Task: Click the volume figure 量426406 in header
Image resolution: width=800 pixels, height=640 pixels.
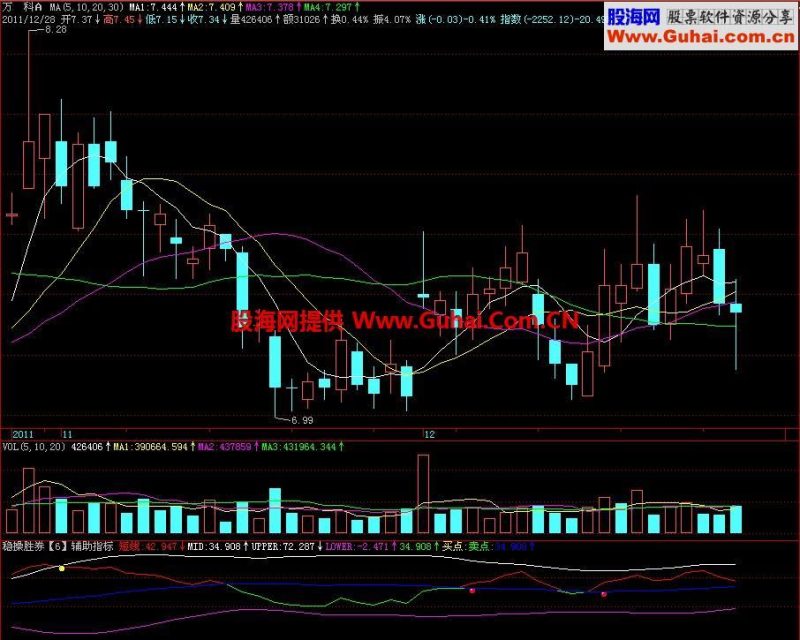Action: [251, 20]
